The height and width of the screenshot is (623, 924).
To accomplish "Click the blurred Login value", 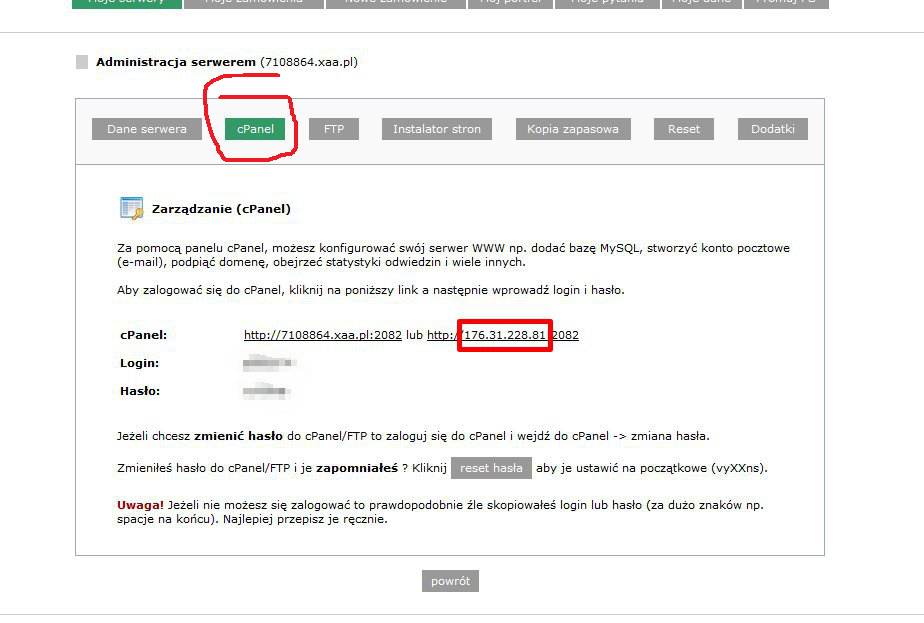I will tap(268, 363).
